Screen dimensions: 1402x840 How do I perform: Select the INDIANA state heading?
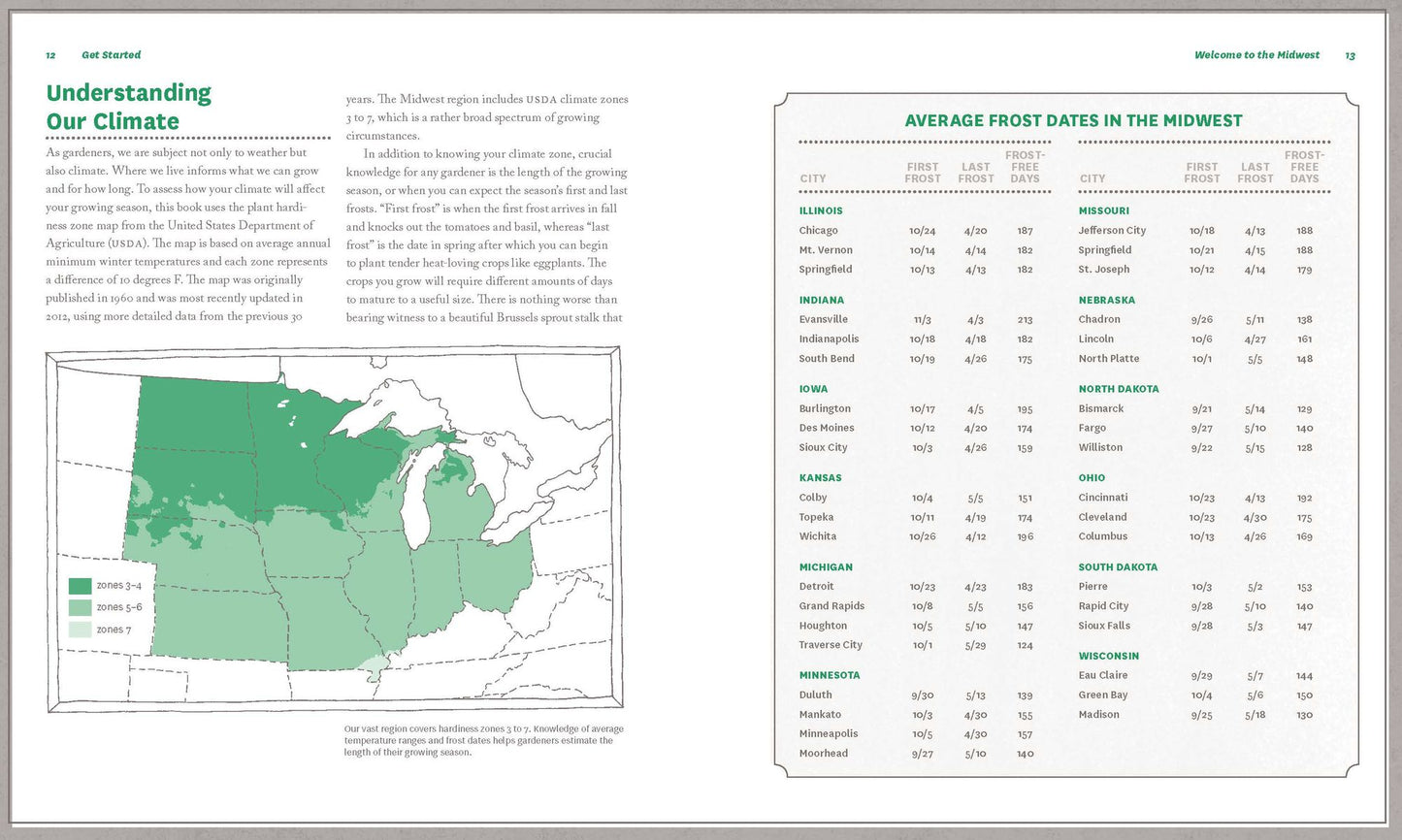click(821, 301)
